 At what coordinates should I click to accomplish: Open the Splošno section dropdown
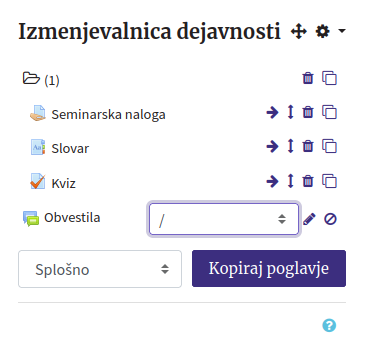tap(100, 269)
